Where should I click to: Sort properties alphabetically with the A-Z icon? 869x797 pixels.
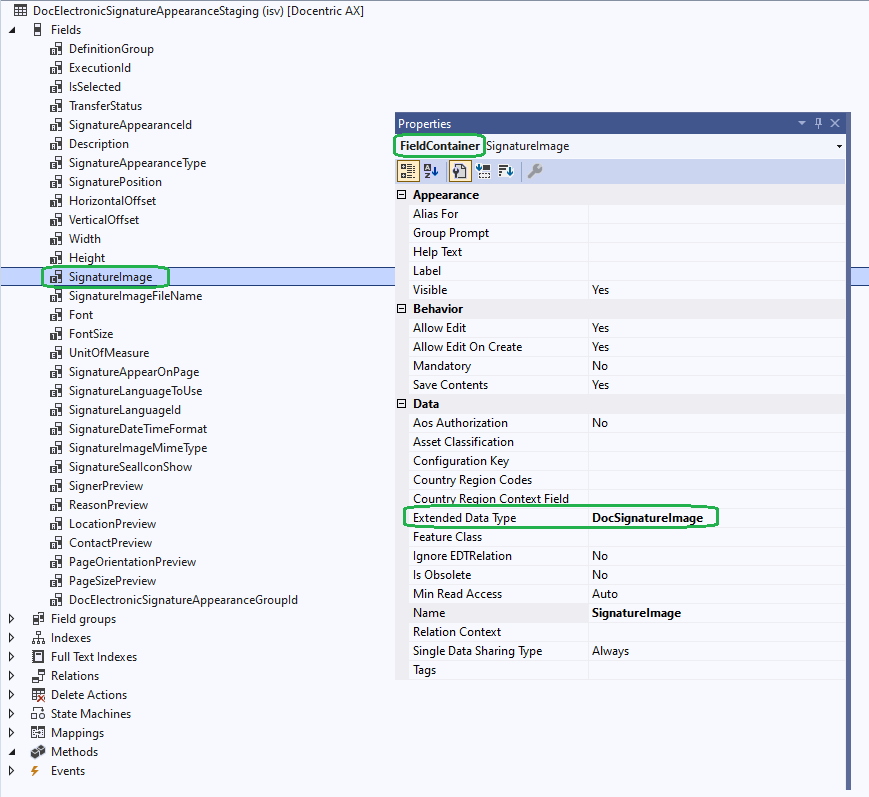point(431,171)
